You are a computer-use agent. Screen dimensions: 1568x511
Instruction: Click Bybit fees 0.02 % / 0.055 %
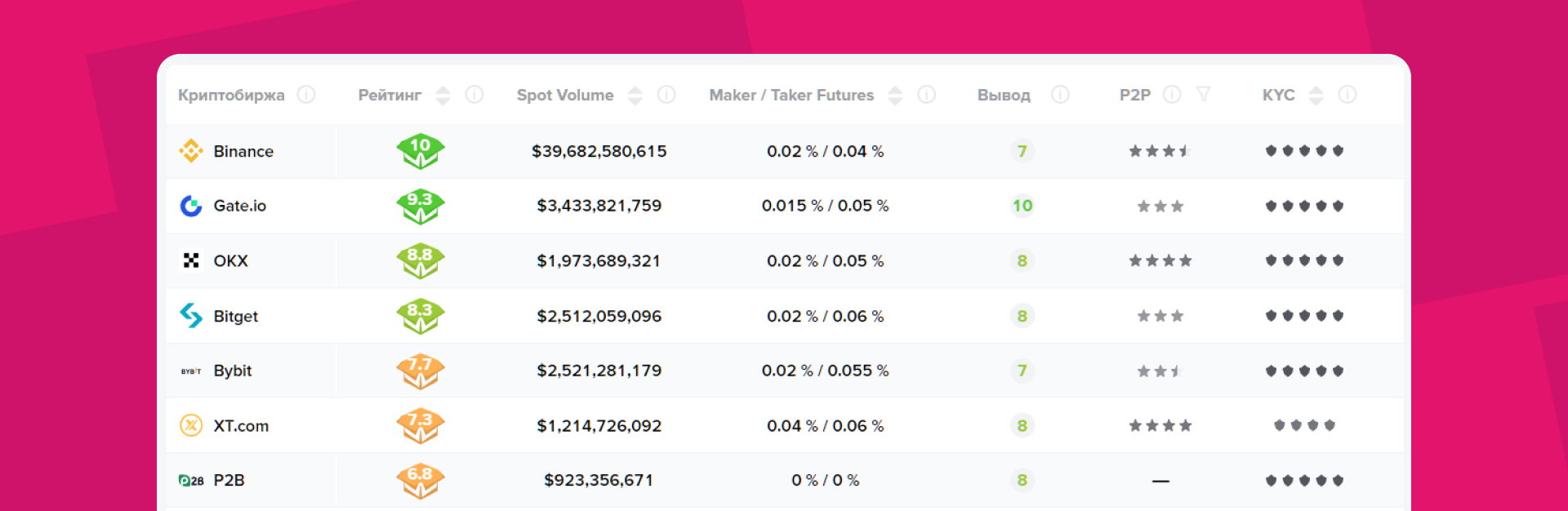(x=826, y=371)
